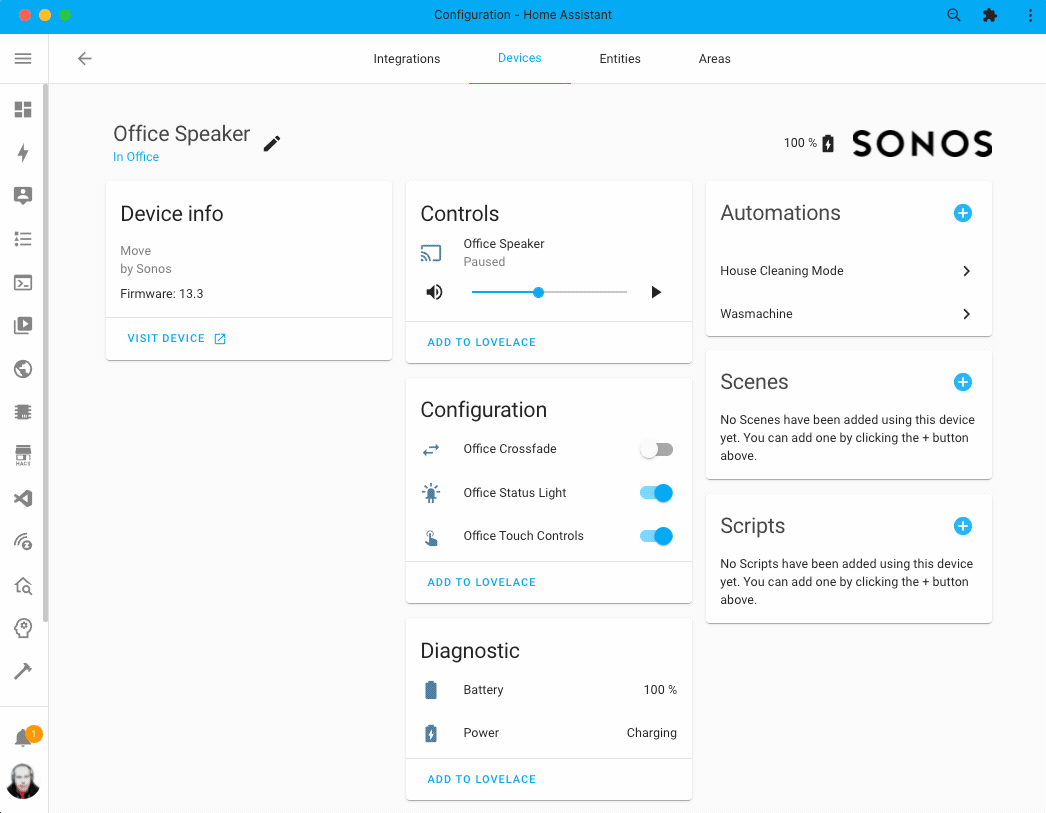Mute the speaker via the volume icon
Image resolution: width=1046 pixels, height=813 pixels.
pyautogui.click(x=434, y=292)
